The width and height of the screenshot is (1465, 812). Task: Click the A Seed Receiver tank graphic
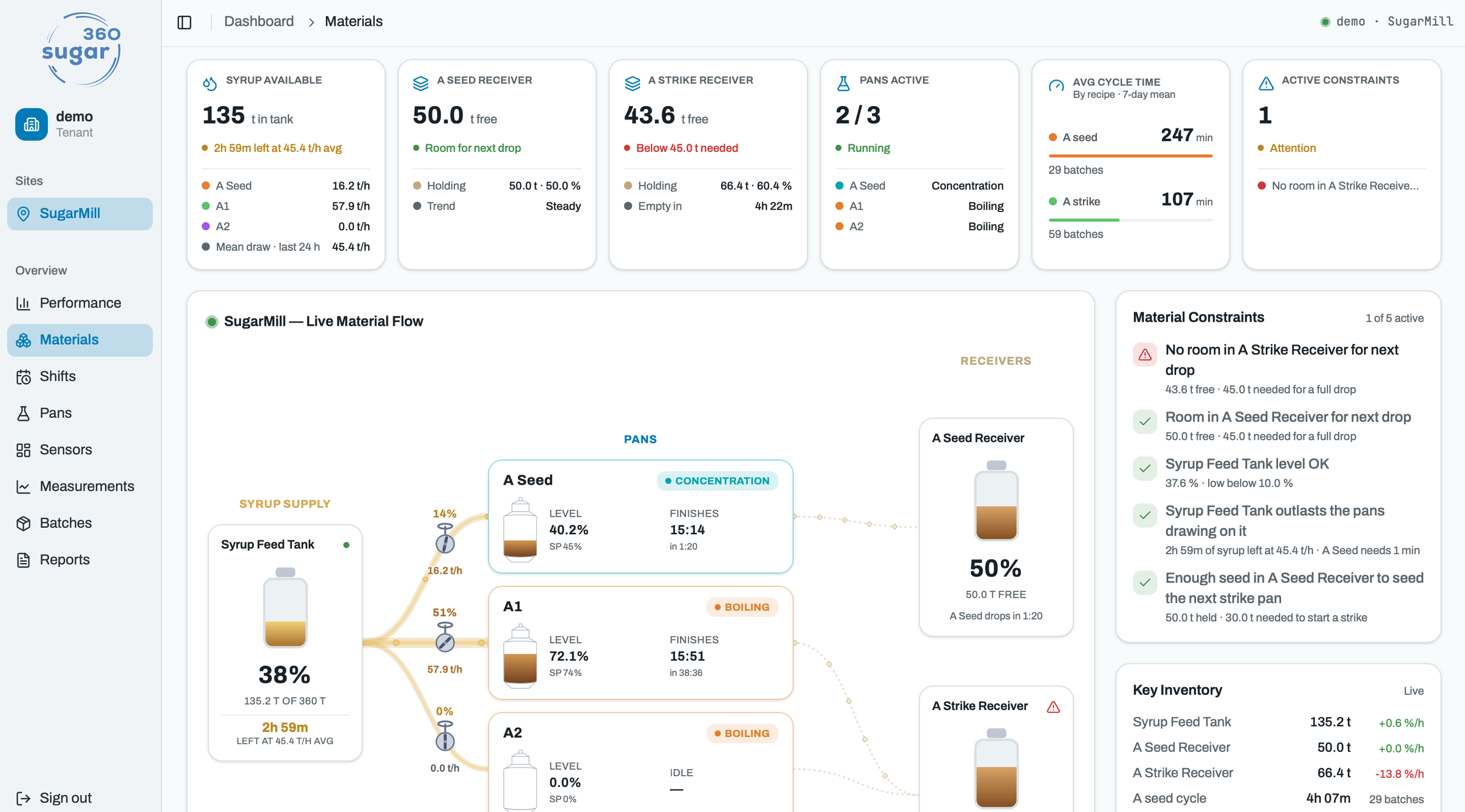(x=996, y=500)
